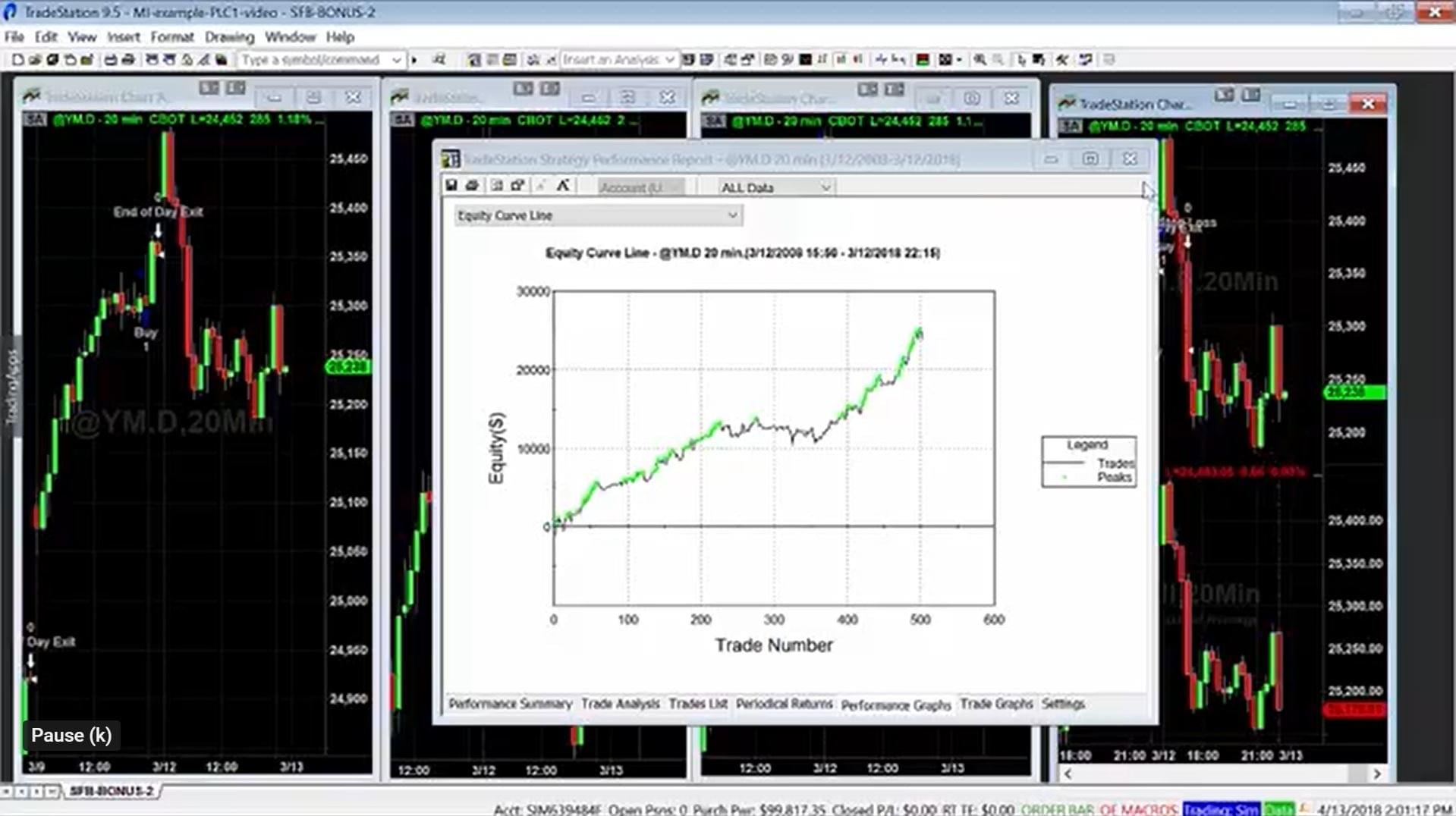Screen dimensions: 1456x816
Task: Click the font style icon in the report toolbar
Action: pos(563,186)
